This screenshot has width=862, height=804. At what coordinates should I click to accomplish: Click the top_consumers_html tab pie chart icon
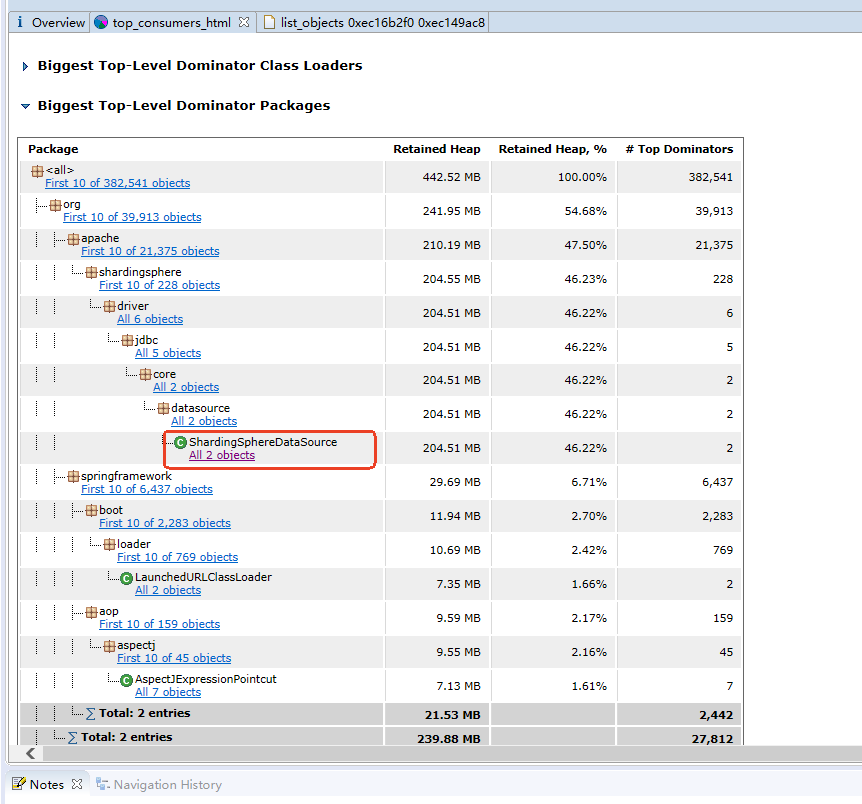click(101, 22)
